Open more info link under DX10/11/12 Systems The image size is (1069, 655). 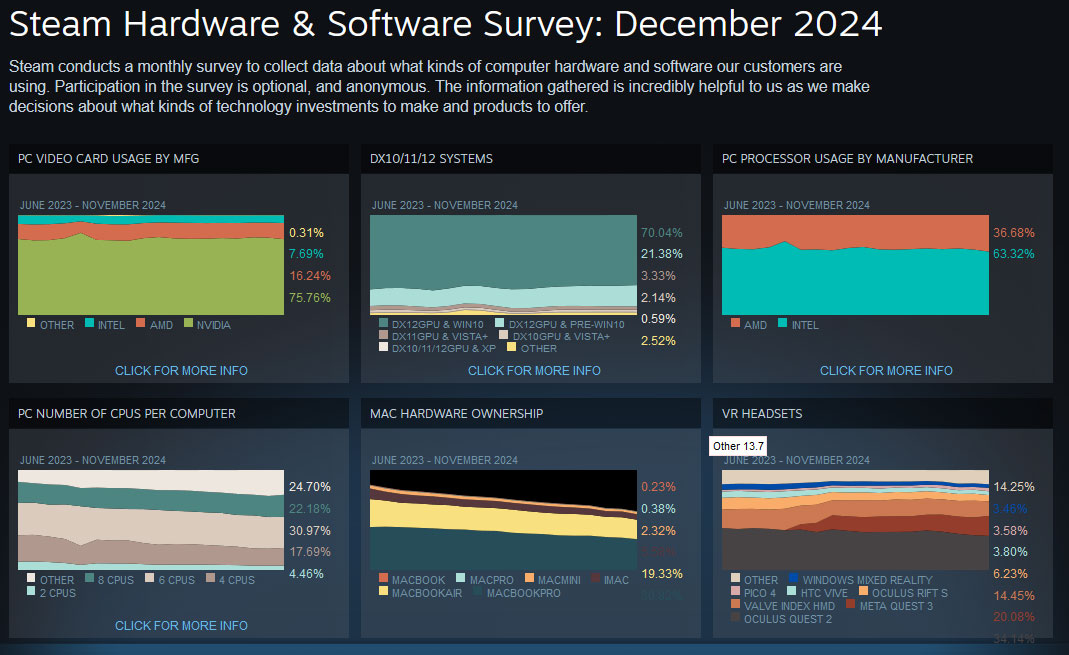[534, 371]
